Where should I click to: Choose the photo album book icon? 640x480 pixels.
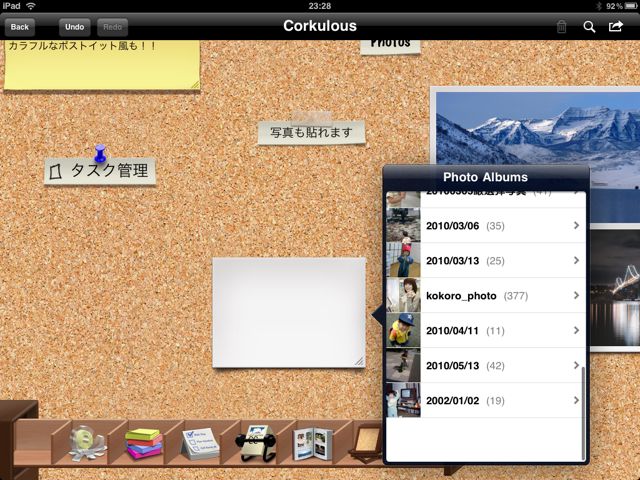(x=313, y=444)
